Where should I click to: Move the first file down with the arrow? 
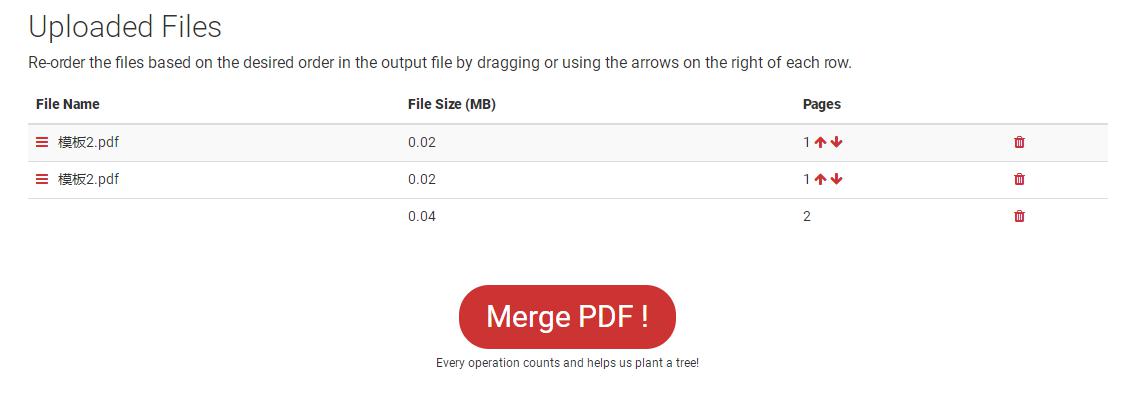pos(836,142)
